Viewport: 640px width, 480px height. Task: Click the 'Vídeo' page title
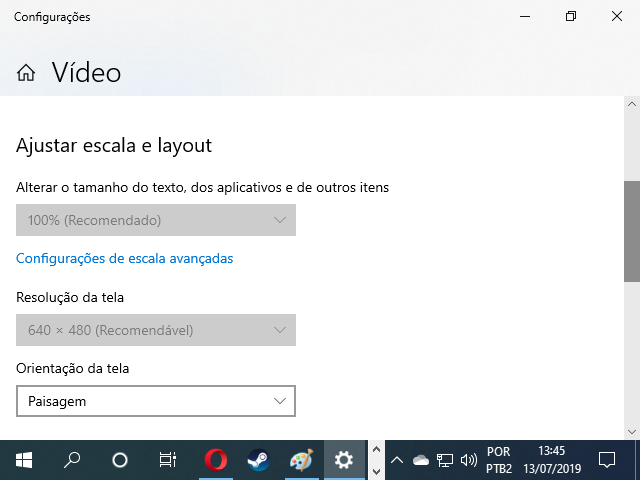[86, 73]
